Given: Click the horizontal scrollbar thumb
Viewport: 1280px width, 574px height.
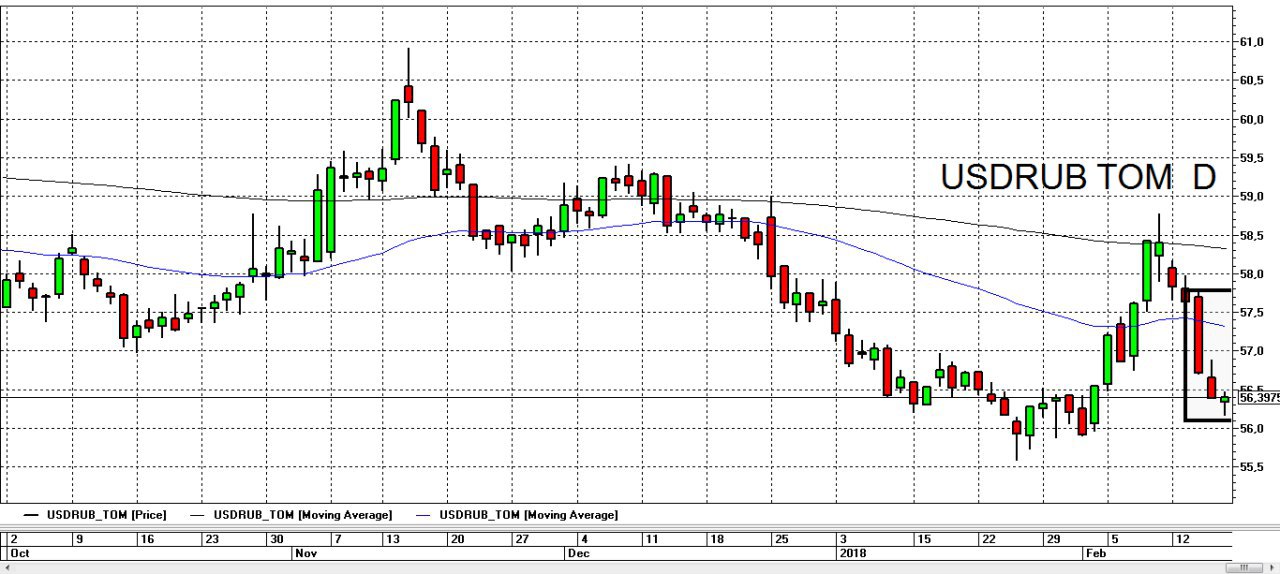Looking at the screenshot, I should (1246, 567).
